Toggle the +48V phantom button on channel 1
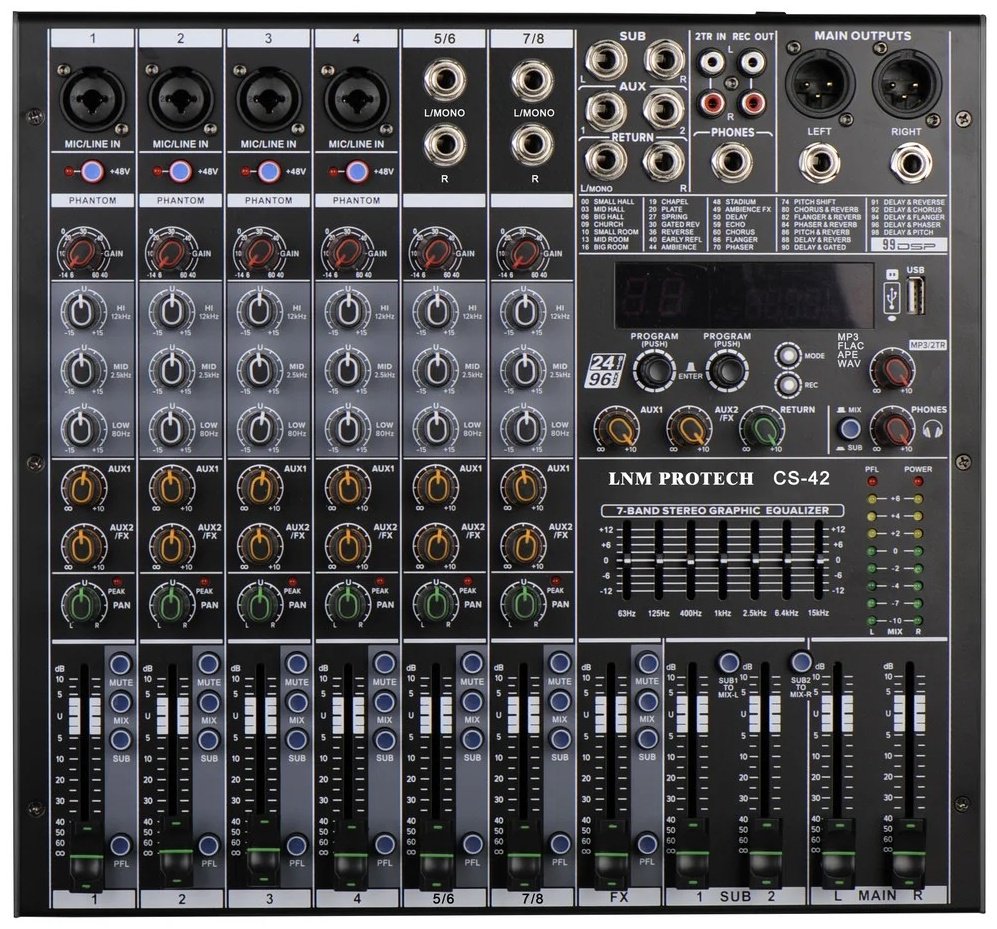 (x=92, y=171)
